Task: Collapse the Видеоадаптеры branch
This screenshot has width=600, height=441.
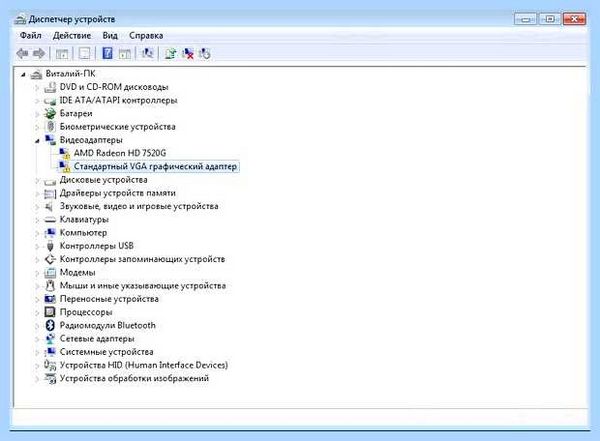Action: point(37,141)
